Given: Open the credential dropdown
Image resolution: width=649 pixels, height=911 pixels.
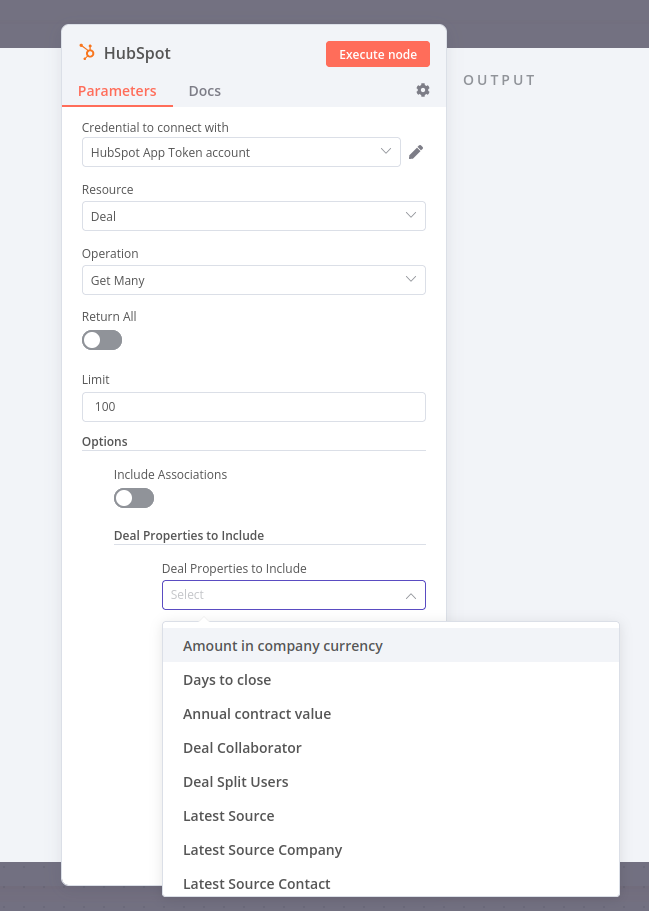Looking at the screenshot, I should [x=241, y=152].
